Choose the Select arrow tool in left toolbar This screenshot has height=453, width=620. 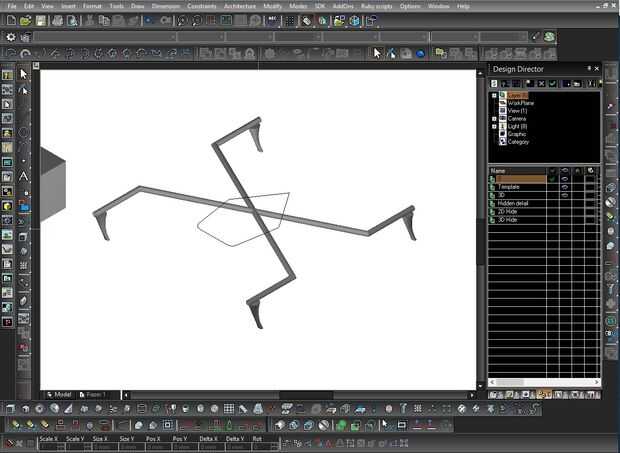coord(24,74)
